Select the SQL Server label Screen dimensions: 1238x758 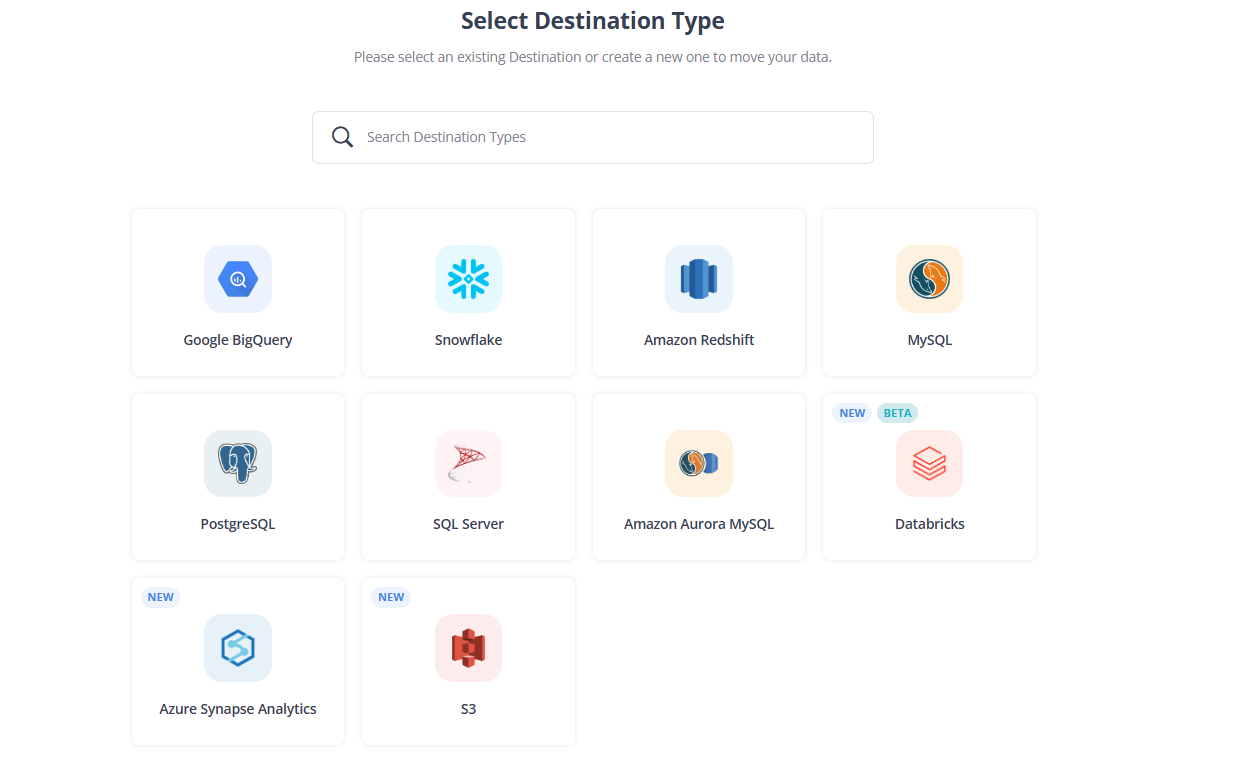468,524
